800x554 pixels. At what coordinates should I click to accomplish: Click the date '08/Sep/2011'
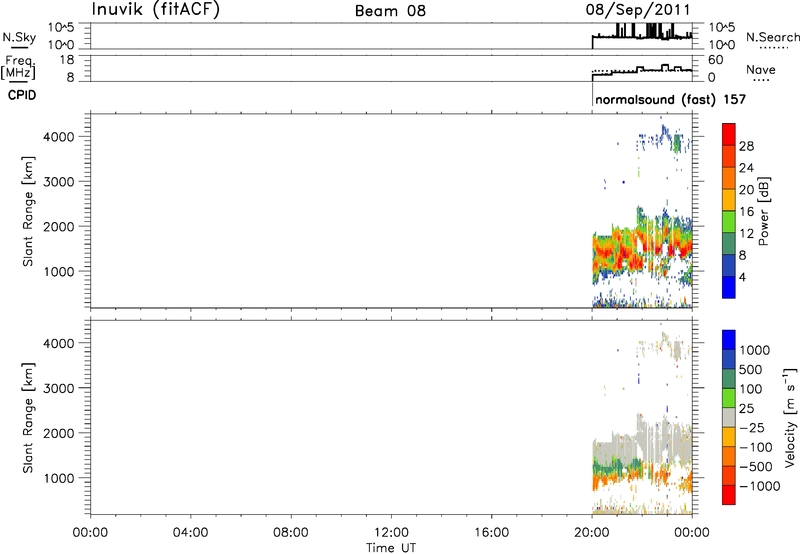point(638,10)
